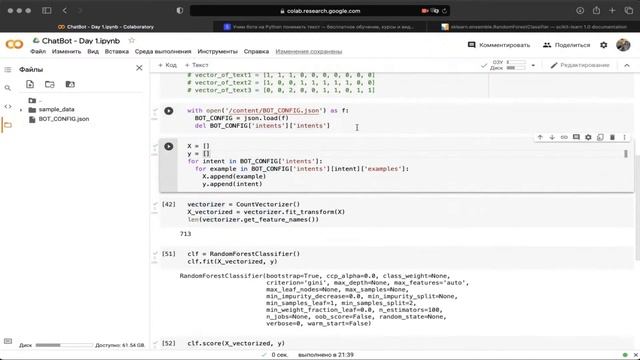Click the Изменения сохранены link
This screenshot has width=640, height=360.
pyautogui.click(x=309, y=51)
